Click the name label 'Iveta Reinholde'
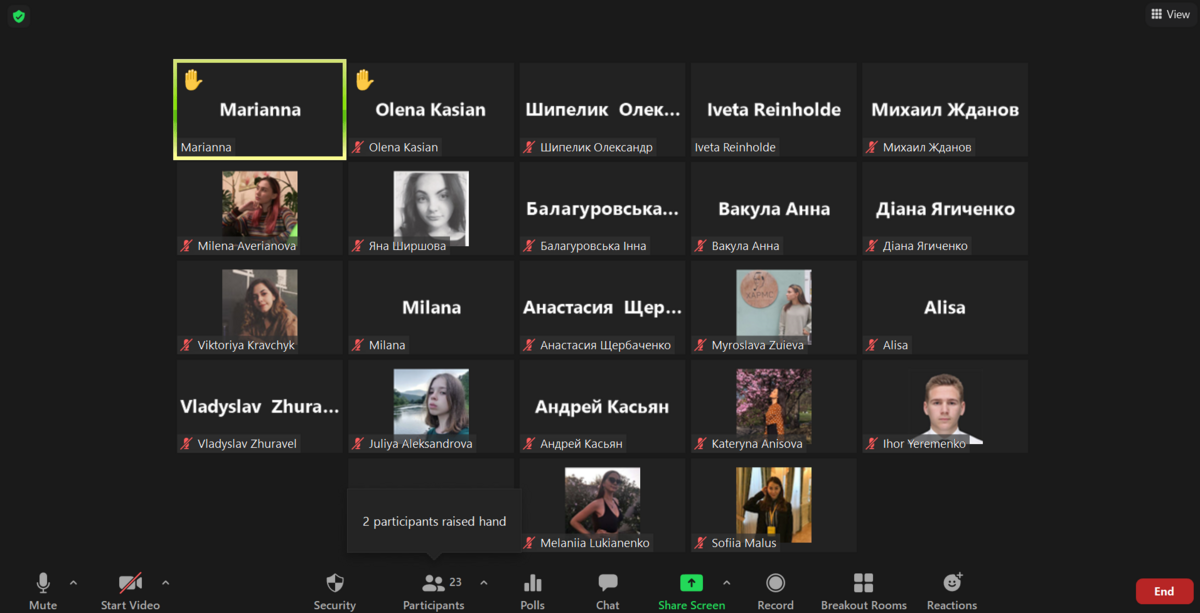The height and width of the screenshot is (613, 1200). click(x=735, y=147)
